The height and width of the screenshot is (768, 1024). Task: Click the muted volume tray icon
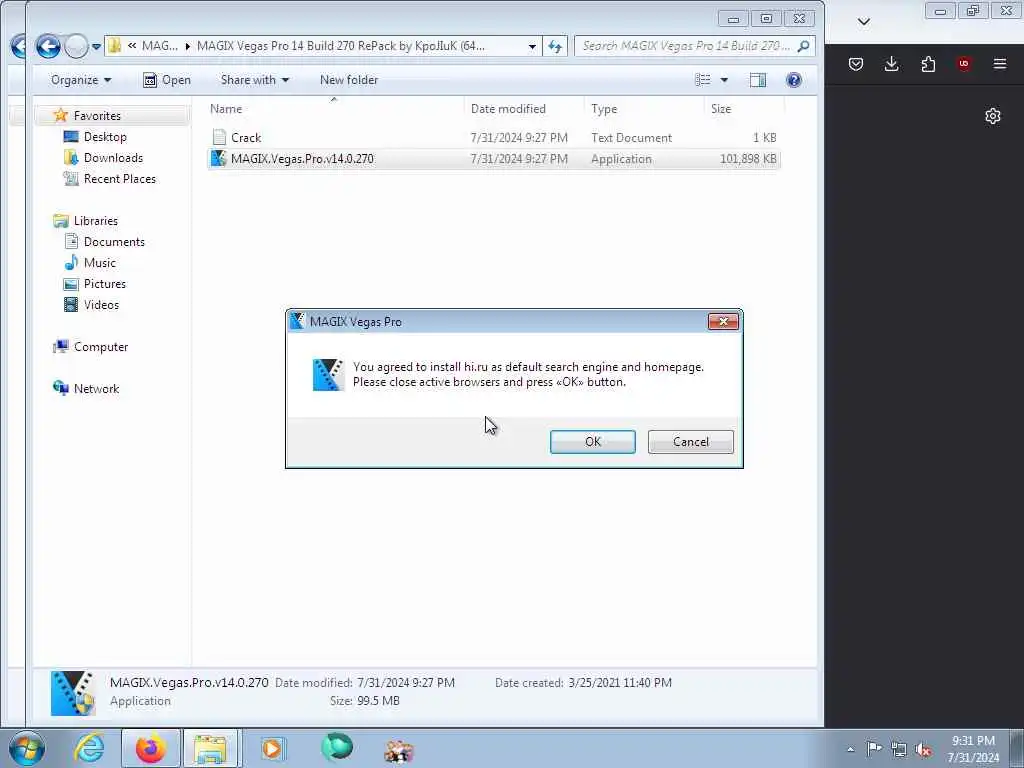tap(923, 749)
